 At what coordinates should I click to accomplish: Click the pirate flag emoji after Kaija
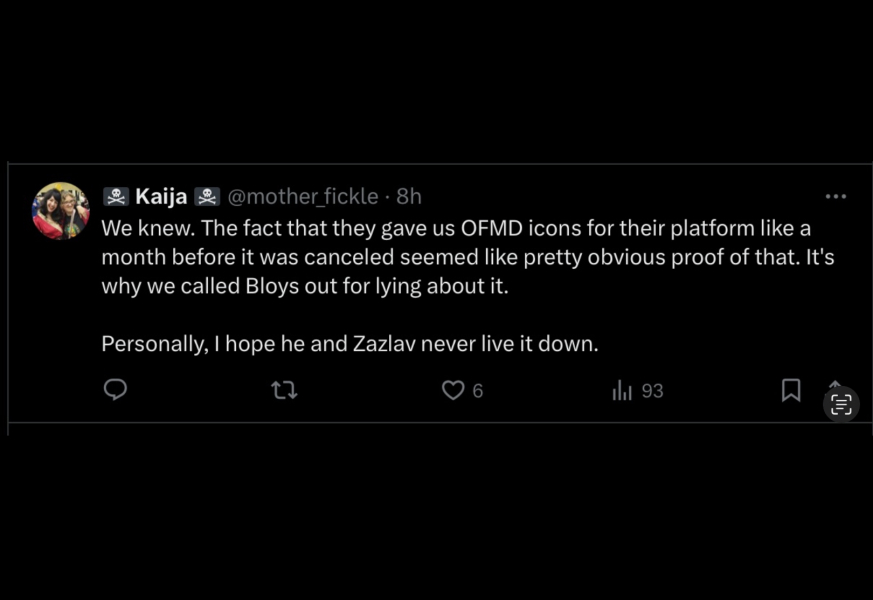pyautogui.click(x=207, y=196)
